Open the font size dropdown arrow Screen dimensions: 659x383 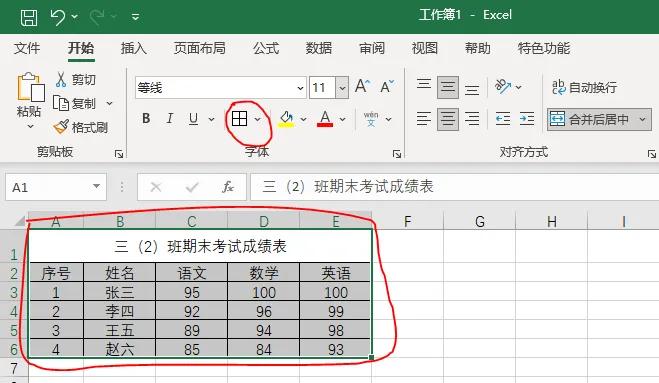pyautogui.click(x=342, y=87)
